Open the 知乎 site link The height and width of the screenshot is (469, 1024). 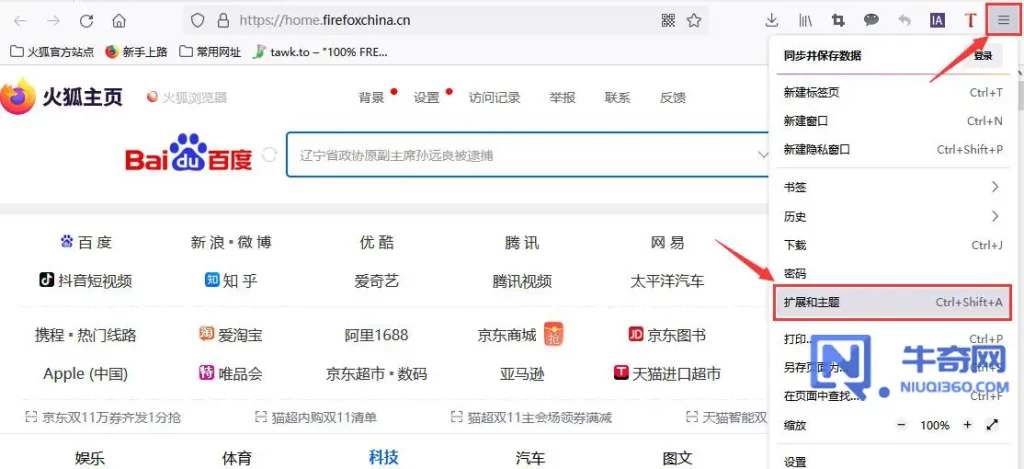pyautogui.click(x=231, y=281)
